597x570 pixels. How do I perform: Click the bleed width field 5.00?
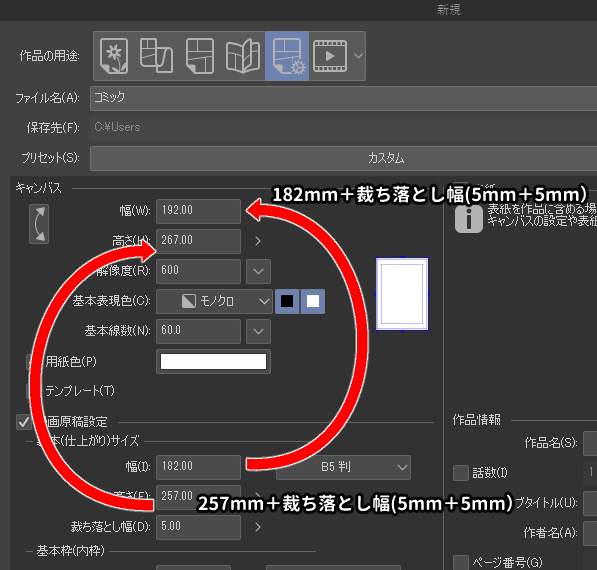point(198,527)
